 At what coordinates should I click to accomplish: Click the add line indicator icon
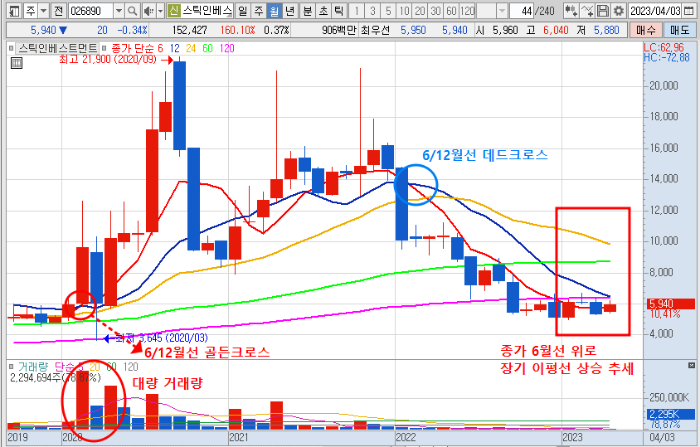point(587,11)
